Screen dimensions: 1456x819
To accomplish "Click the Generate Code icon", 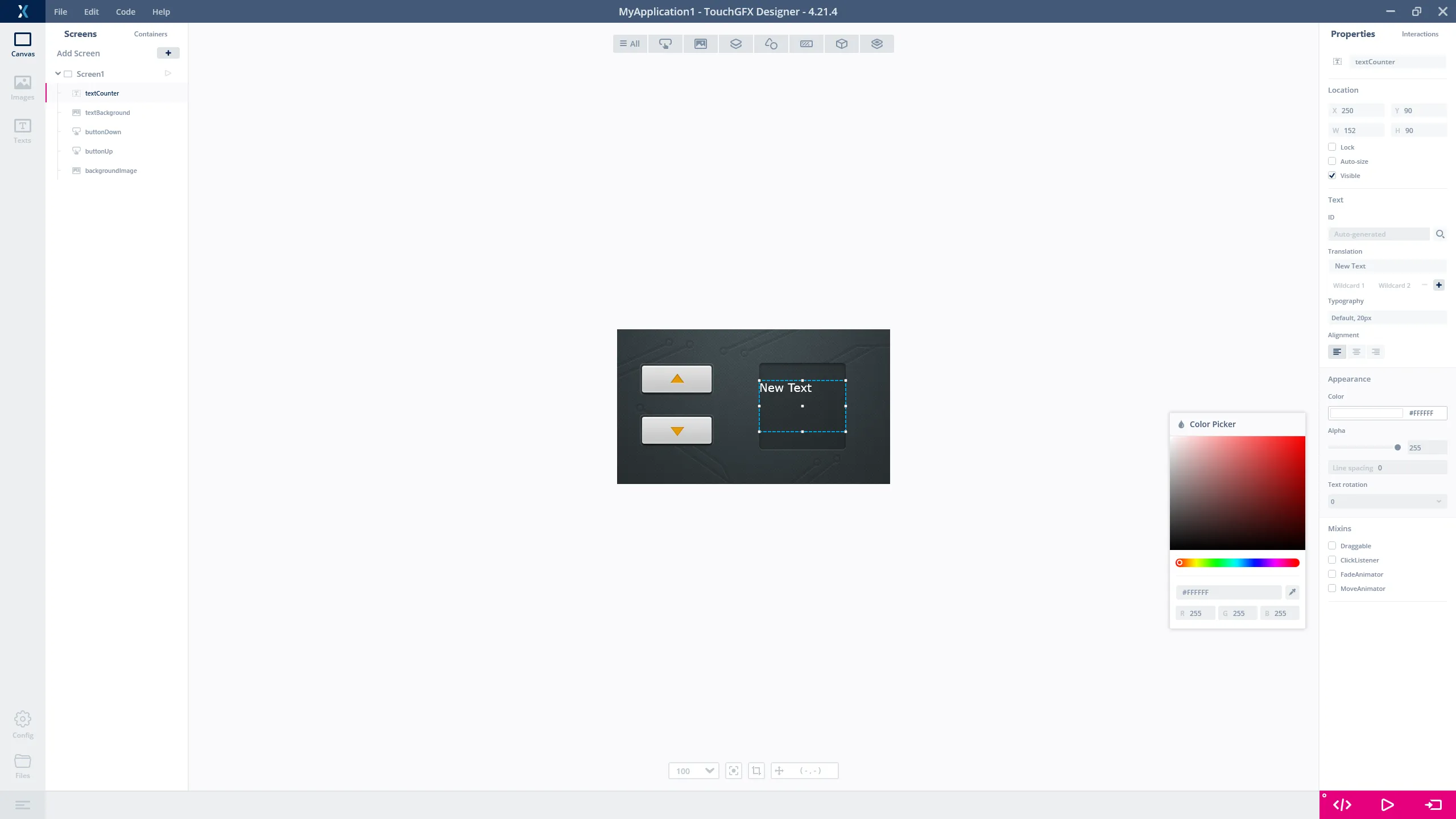I will tap(1342, 805).
